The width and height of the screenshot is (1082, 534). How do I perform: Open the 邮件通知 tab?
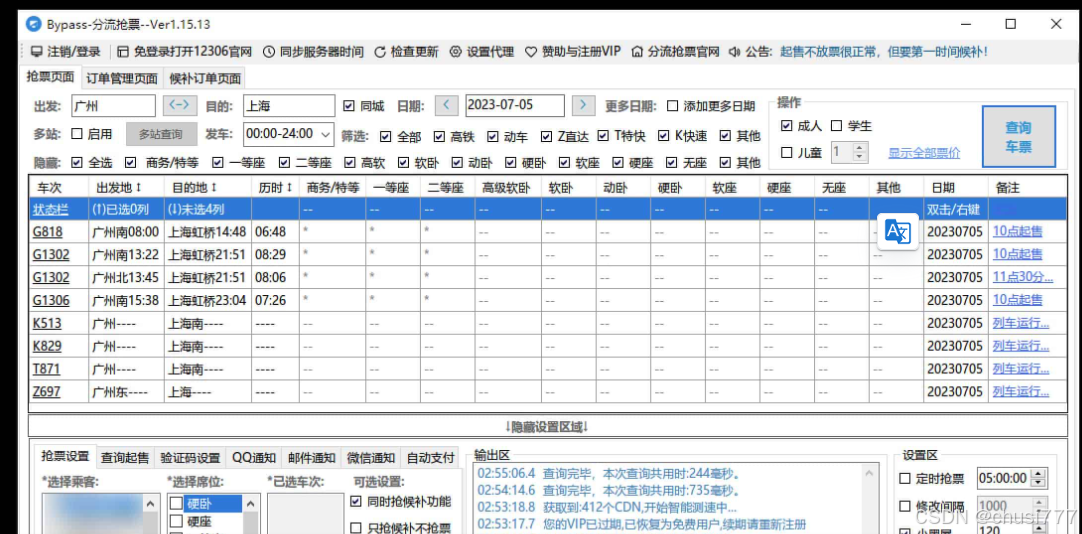tap(311, 457)
